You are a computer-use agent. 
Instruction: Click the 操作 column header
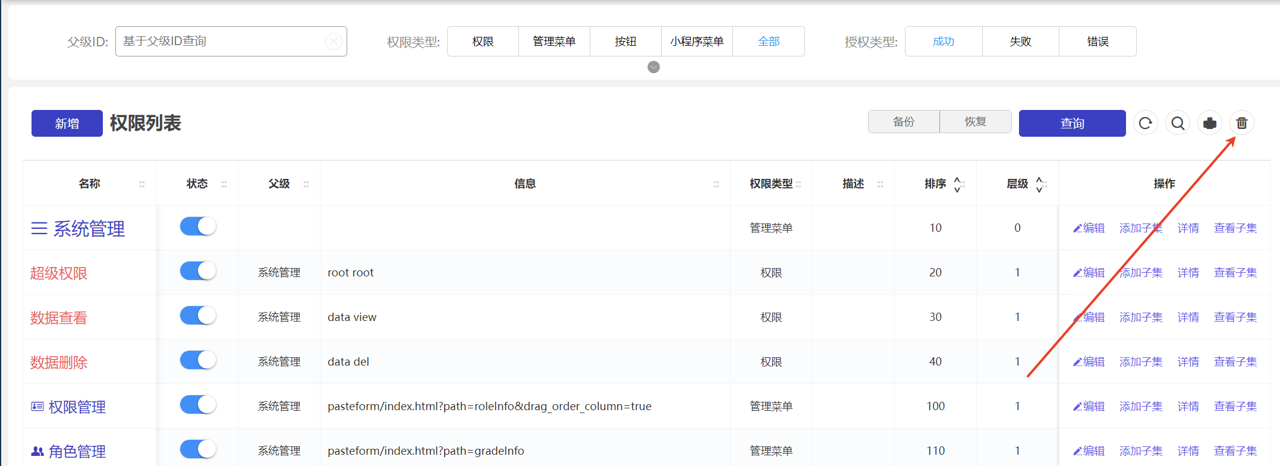click(1164, 184)
